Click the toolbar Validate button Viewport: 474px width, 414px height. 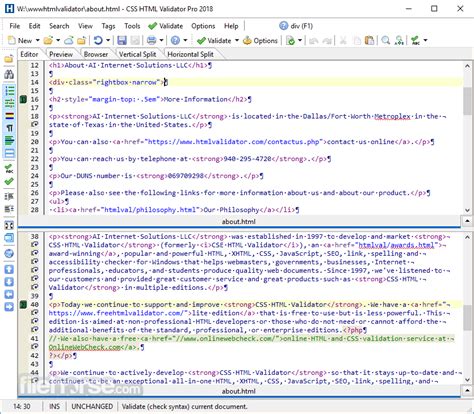[214, 41]
